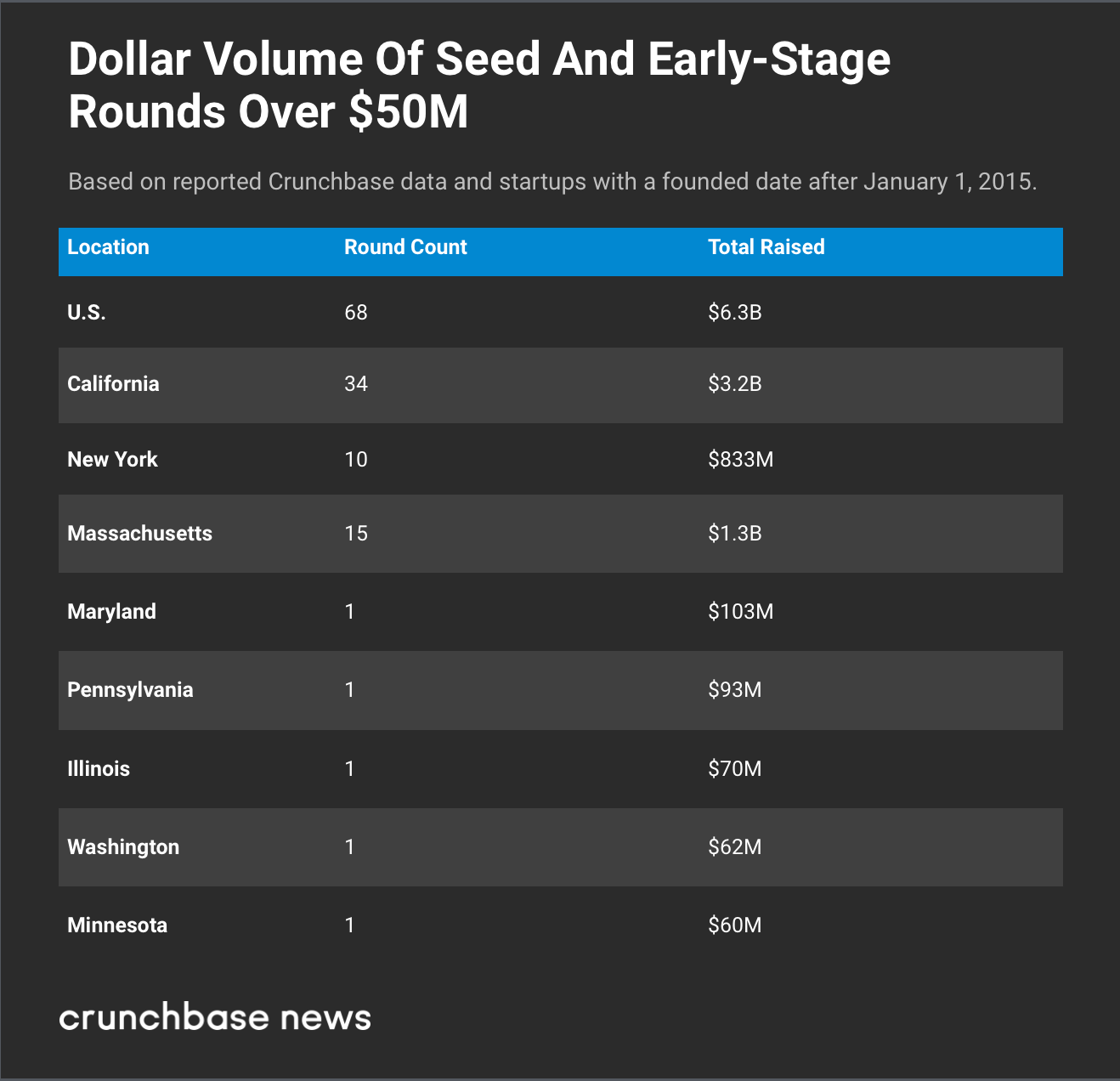Click the Total Raised column header
The width and height of the screenshot is (1120, 1081).
tap(766, 247)
